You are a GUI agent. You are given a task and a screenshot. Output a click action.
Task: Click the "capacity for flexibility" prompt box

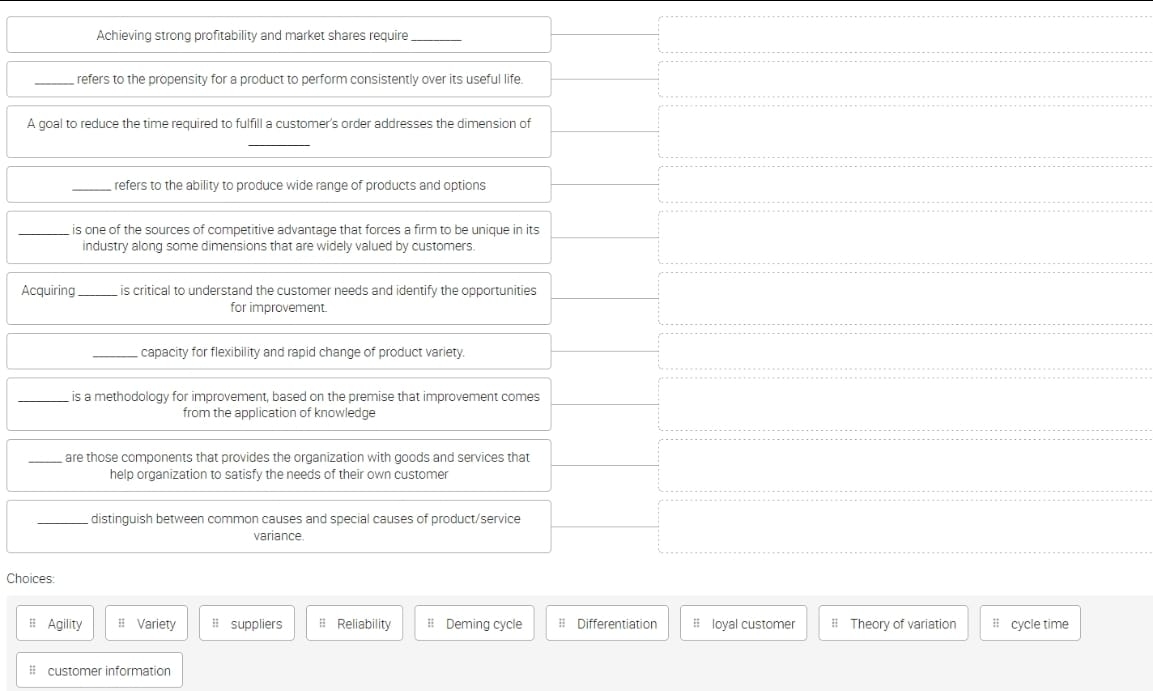pyautogui.click(x=278, y=352)
